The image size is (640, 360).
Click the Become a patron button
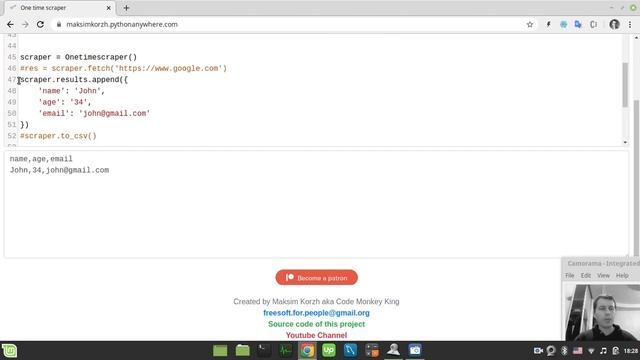pyautogui.click(x=317, y=278)
